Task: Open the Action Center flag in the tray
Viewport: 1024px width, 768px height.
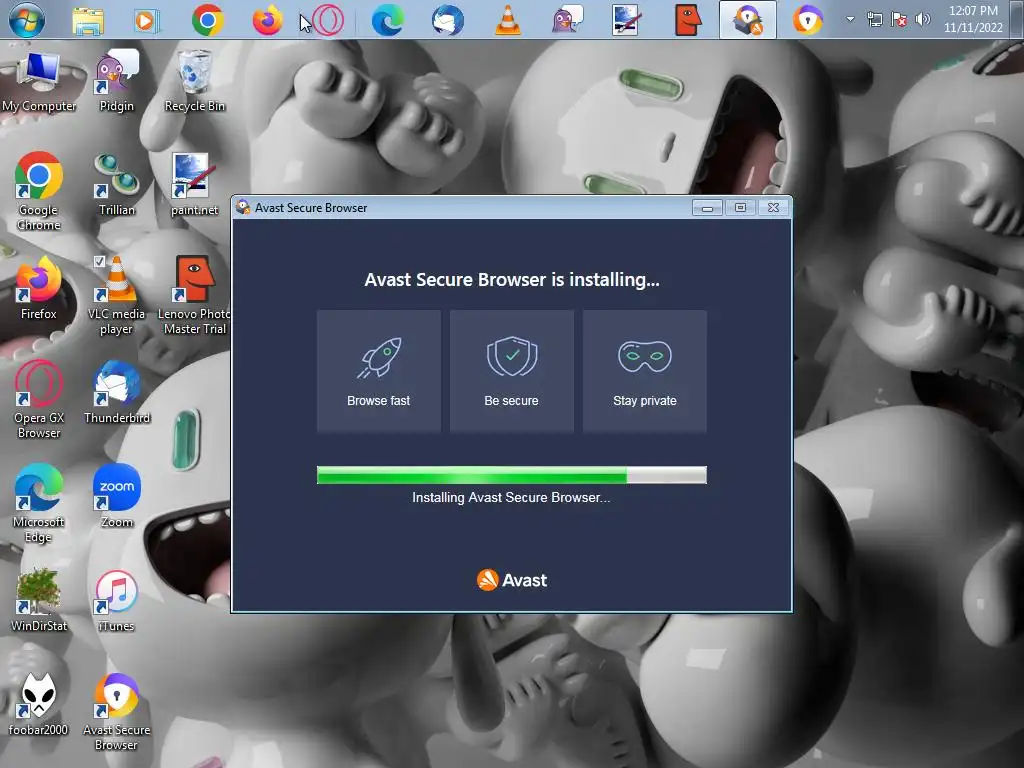Action: click(899, 20)
